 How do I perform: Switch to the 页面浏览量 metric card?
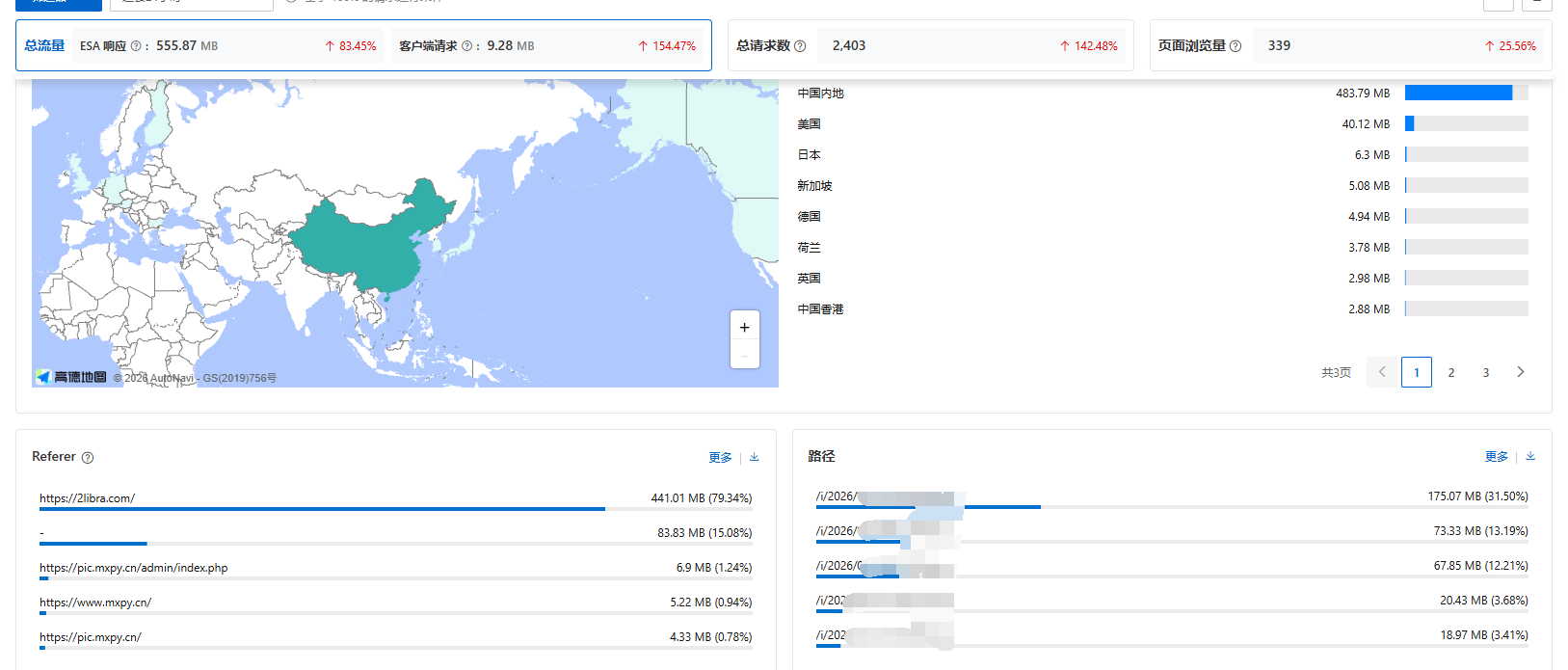click(x=1191, y=45)
